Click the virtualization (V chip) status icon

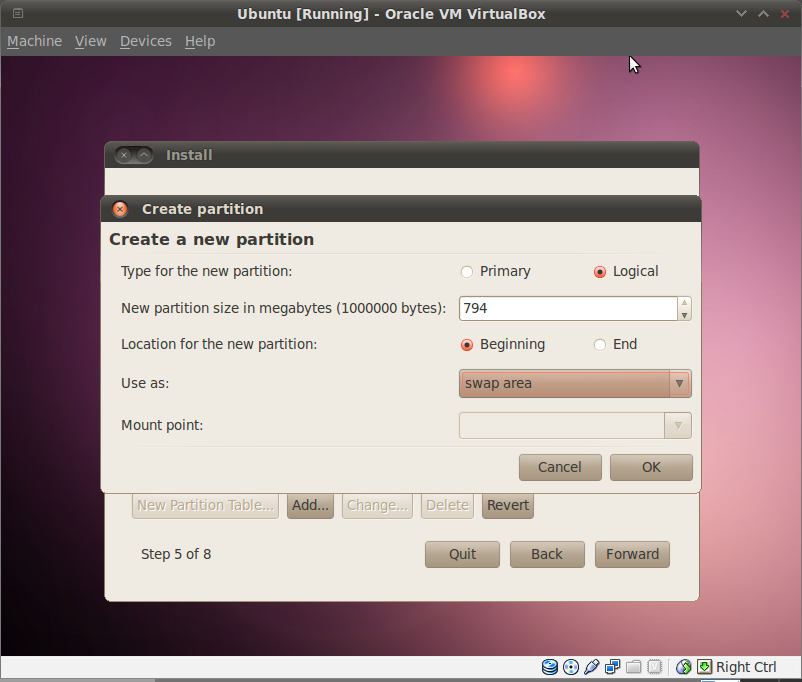(x=654, y=667)
